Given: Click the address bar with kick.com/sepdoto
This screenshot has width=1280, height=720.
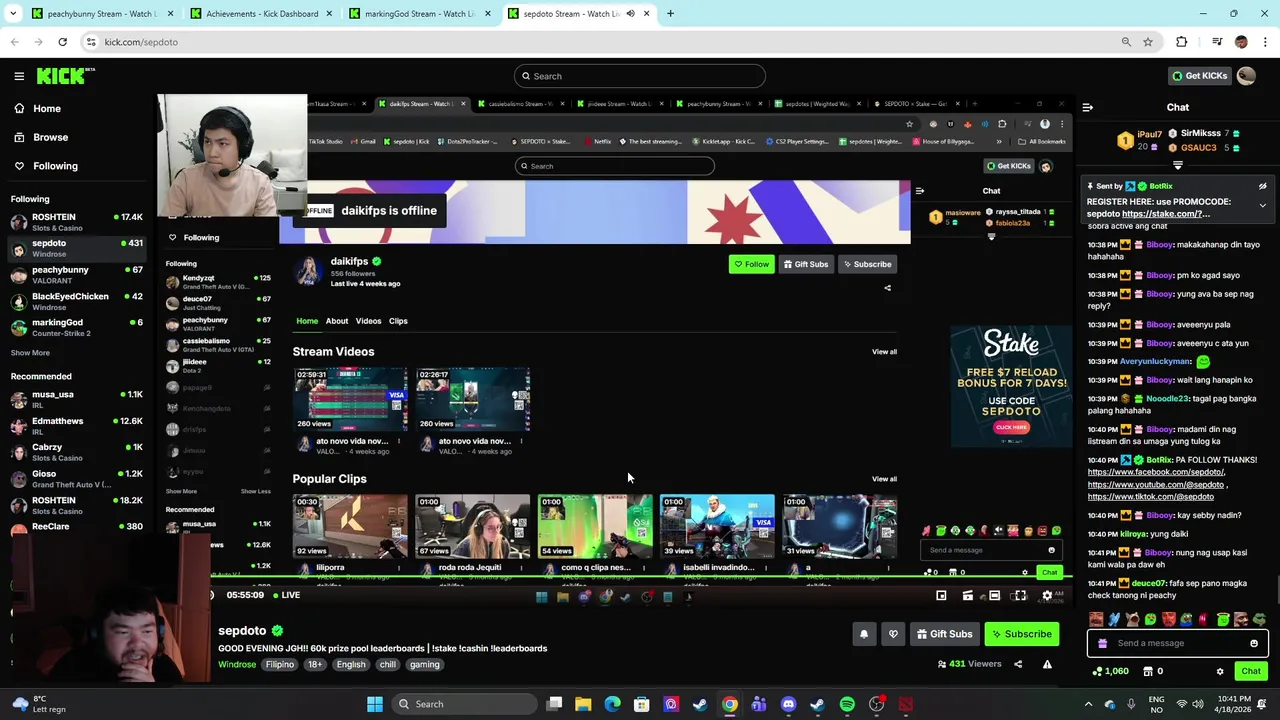Looking at the screenshot, I should pyautogui.click(x=600, y=42).
